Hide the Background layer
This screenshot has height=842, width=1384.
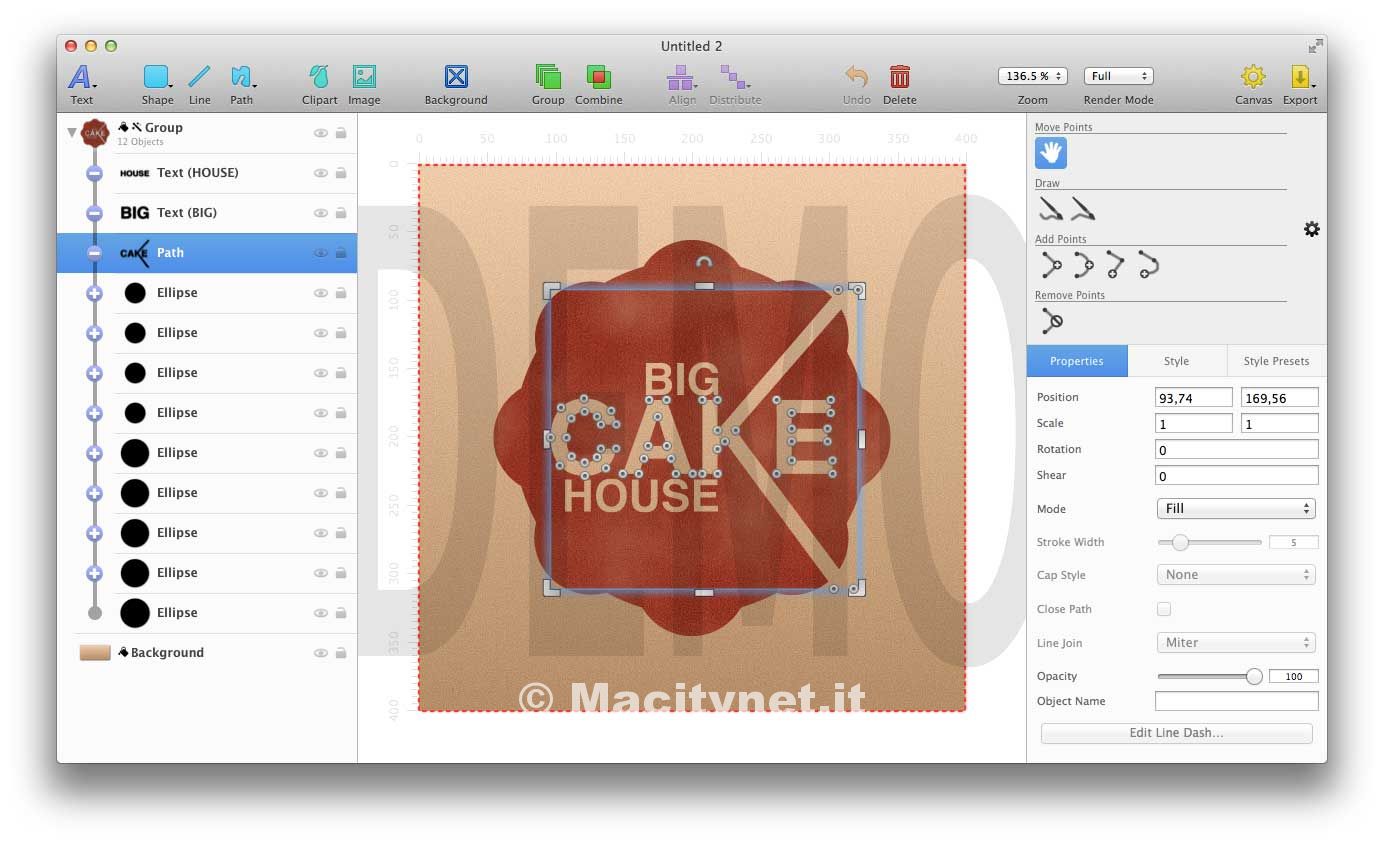(x=321, y=653)
